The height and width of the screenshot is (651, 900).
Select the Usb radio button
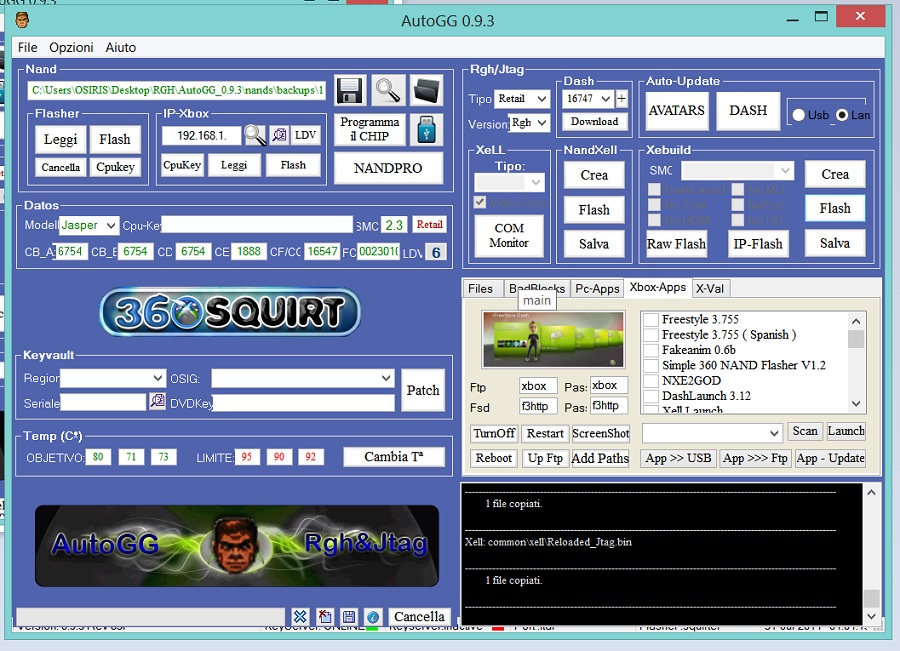point(798,115)
